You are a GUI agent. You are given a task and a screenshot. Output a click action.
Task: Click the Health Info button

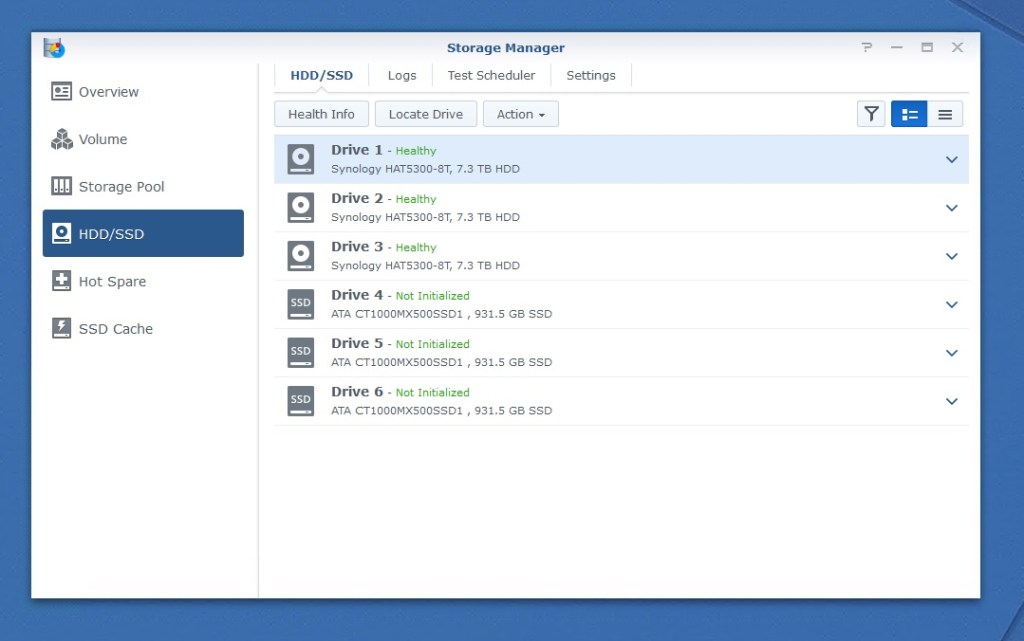pyautogui.click(x=321, y=114)
